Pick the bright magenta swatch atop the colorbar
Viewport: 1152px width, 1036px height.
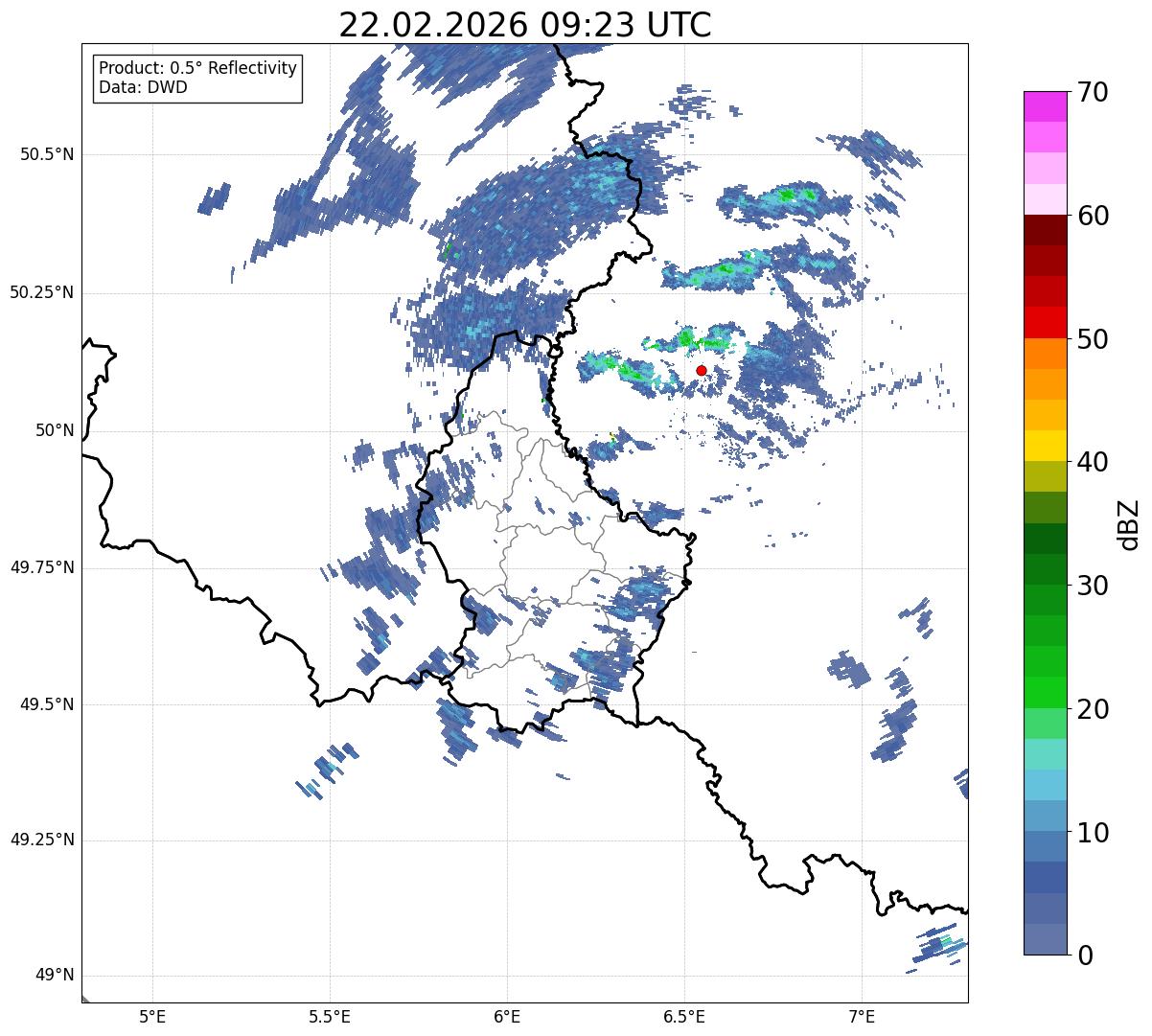click(x=1045, y=106)
